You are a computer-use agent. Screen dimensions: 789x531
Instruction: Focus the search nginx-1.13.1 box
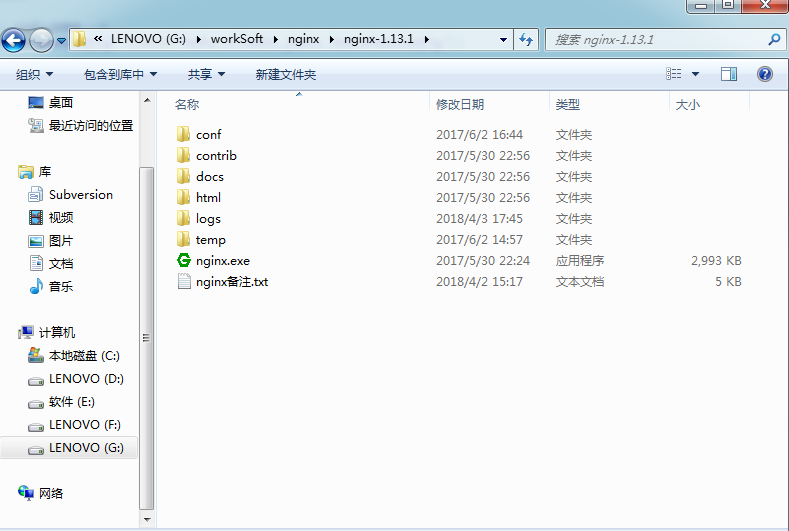664,39
